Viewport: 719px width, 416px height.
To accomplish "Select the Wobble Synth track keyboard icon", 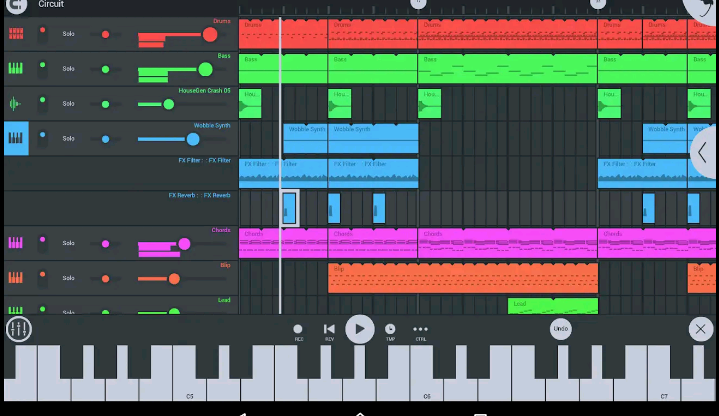I will (x=16, y=138).
